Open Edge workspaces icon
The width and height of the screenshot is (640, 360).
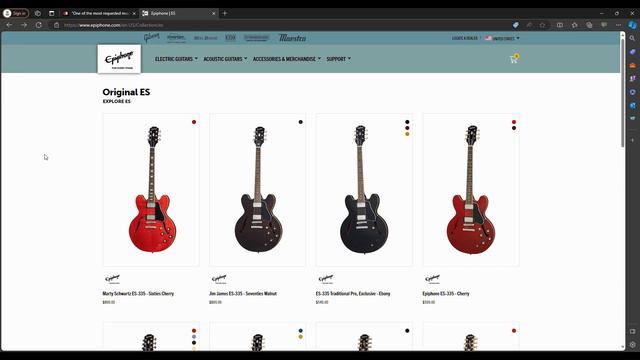[38, 13]
